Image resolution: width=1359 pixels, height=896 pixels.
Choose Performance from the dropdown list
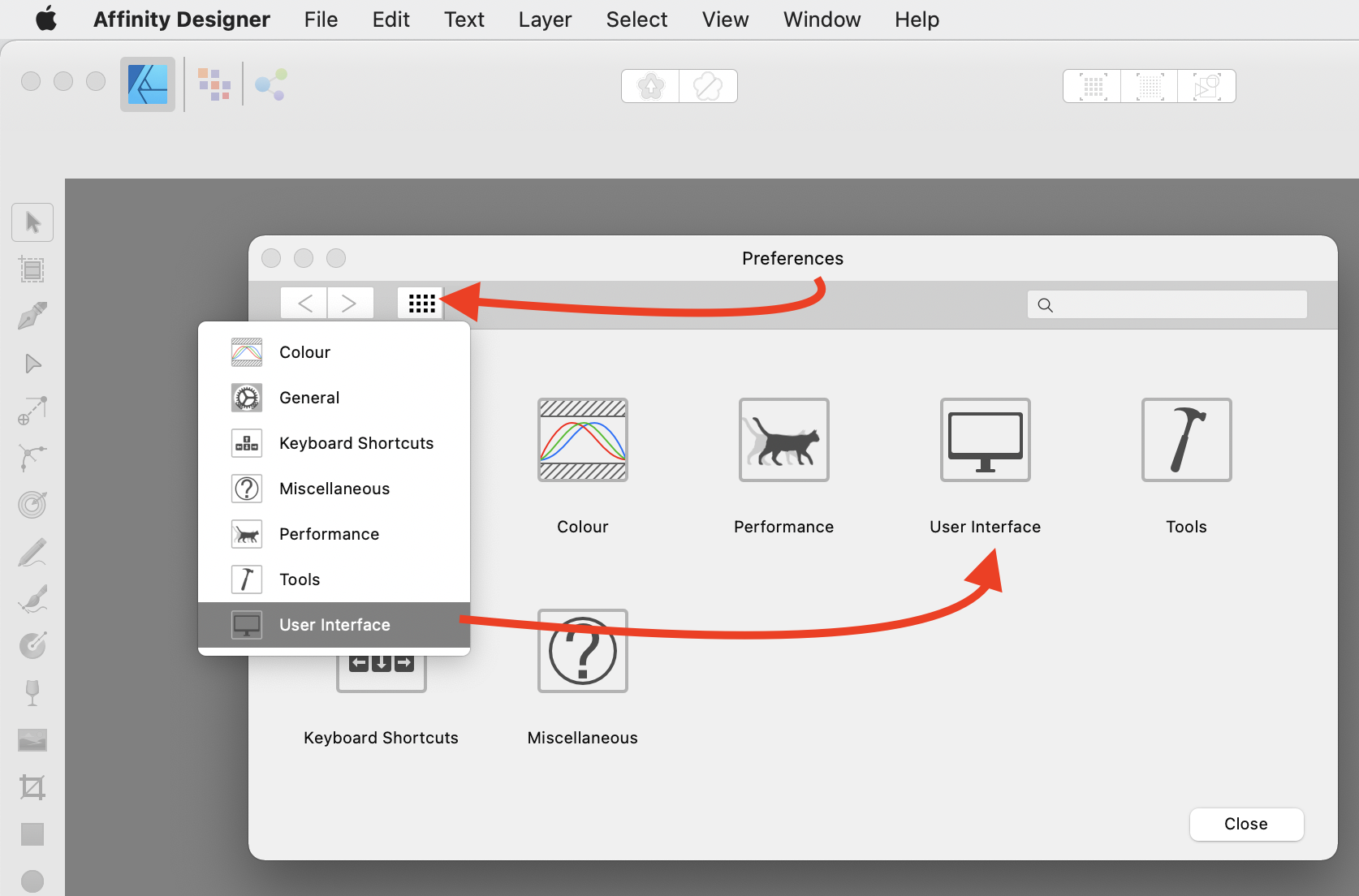pos(334,534)
